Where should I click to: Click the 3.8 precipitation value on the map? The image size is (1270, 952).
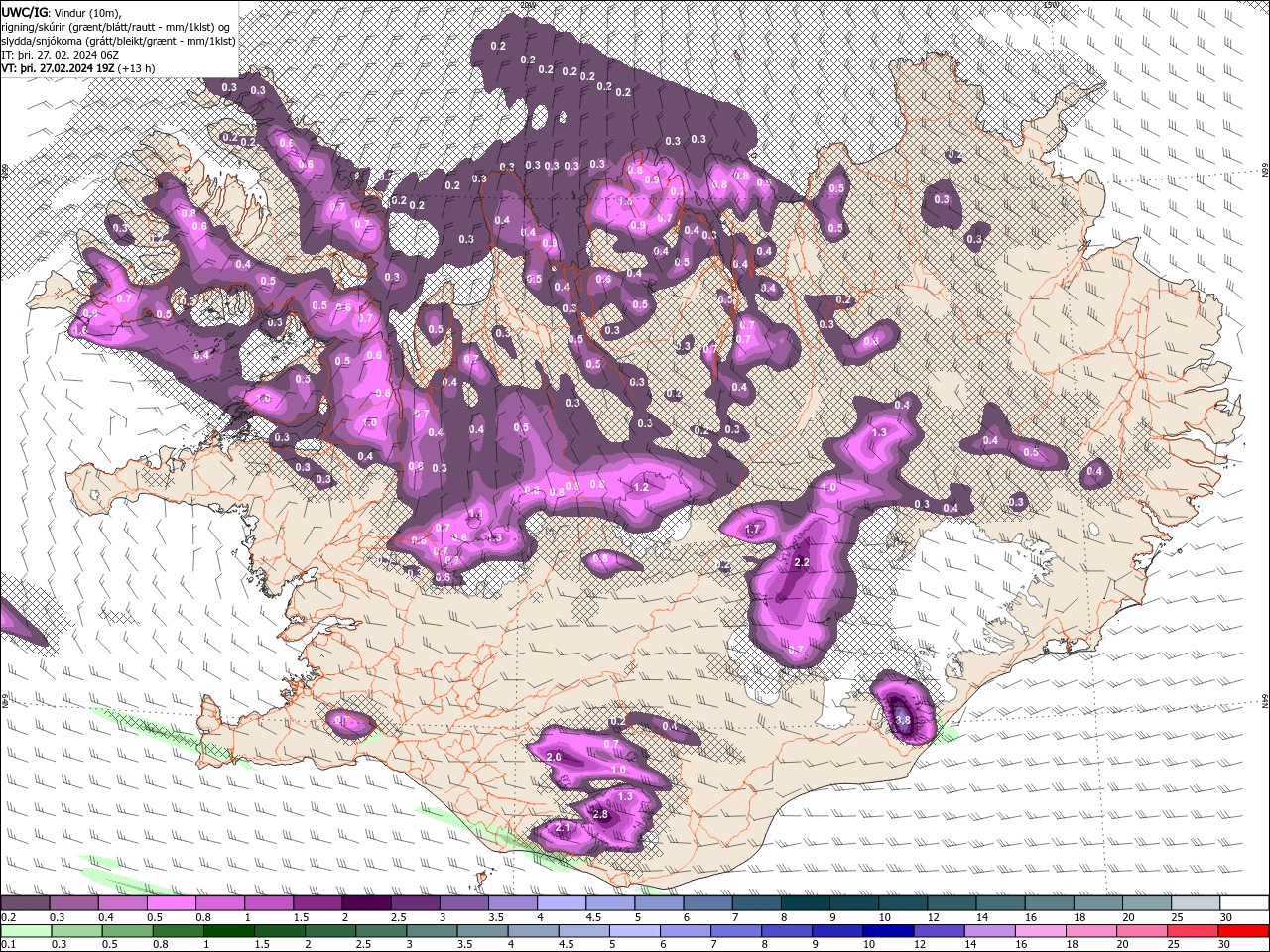point(903,720)
